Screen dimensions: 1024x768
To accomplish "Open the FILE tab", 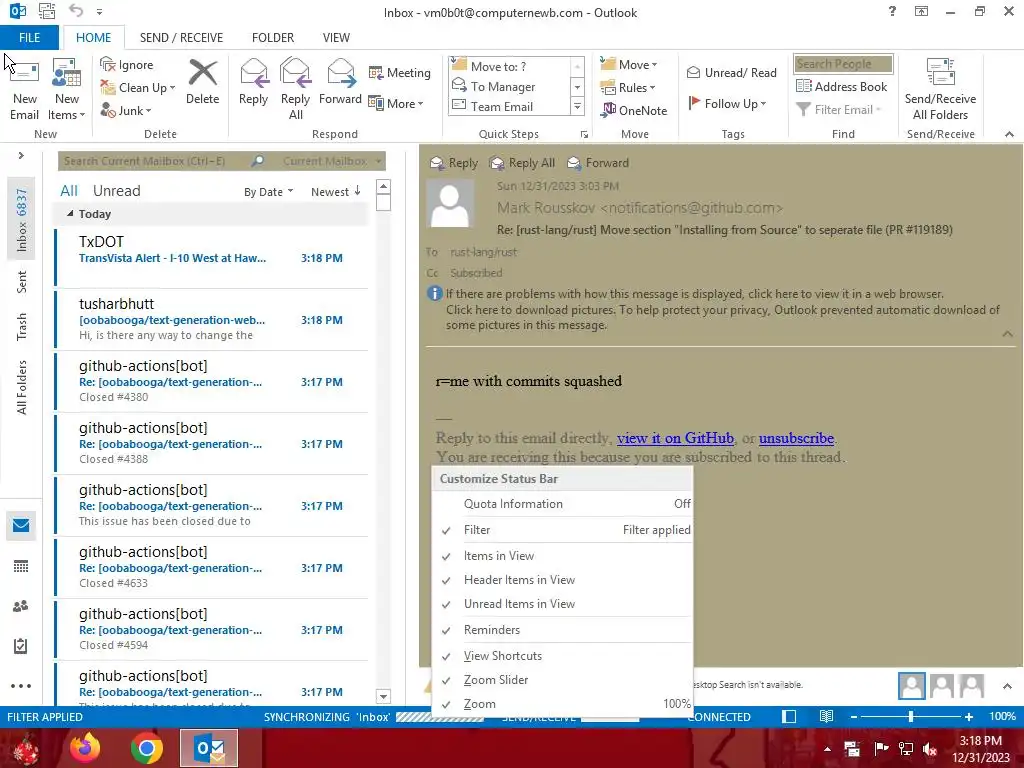I will 29,37.
